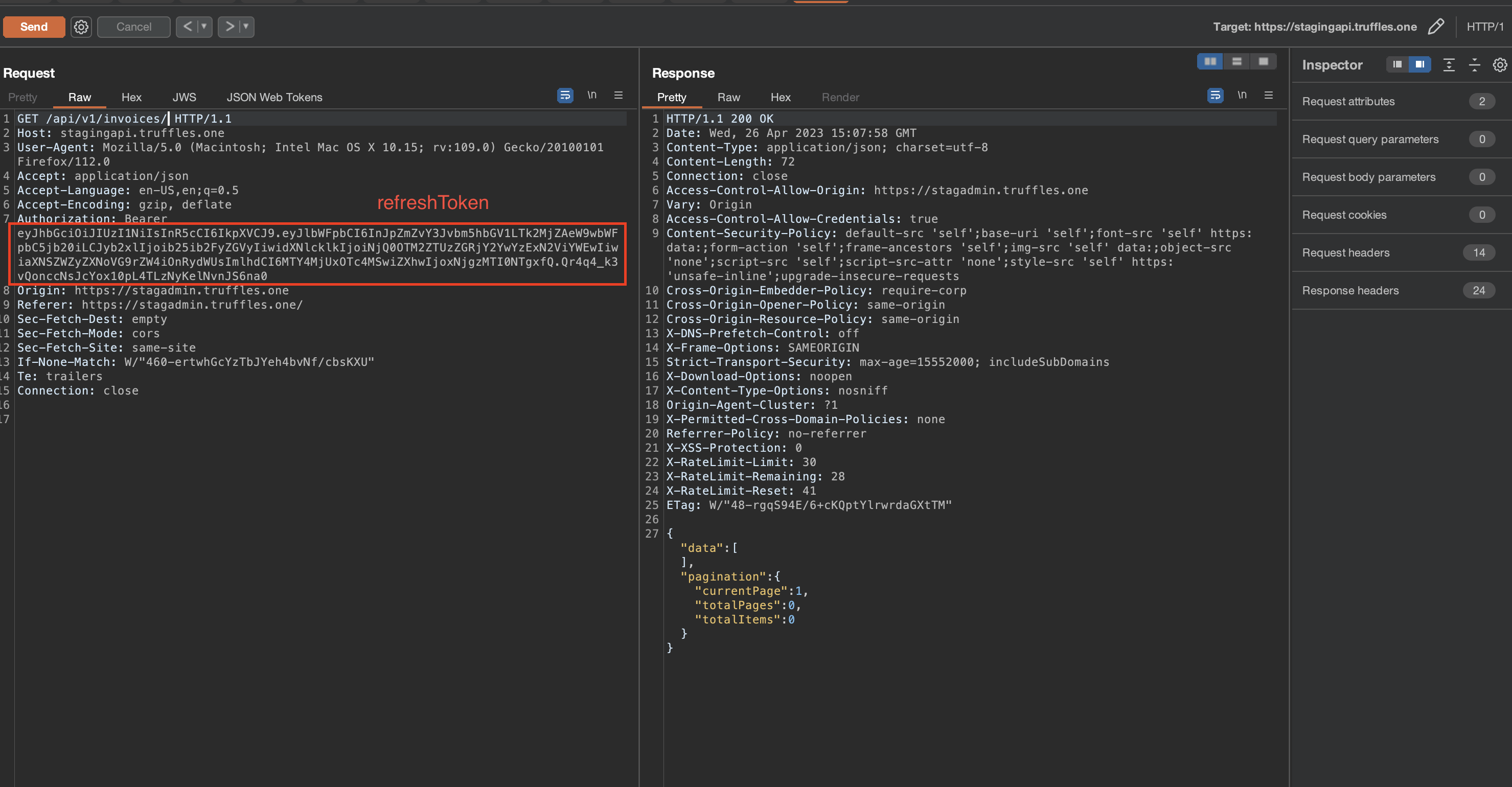
Task: Toggle the line wrap icon in request panel
Action: click(x=565, y=96)
